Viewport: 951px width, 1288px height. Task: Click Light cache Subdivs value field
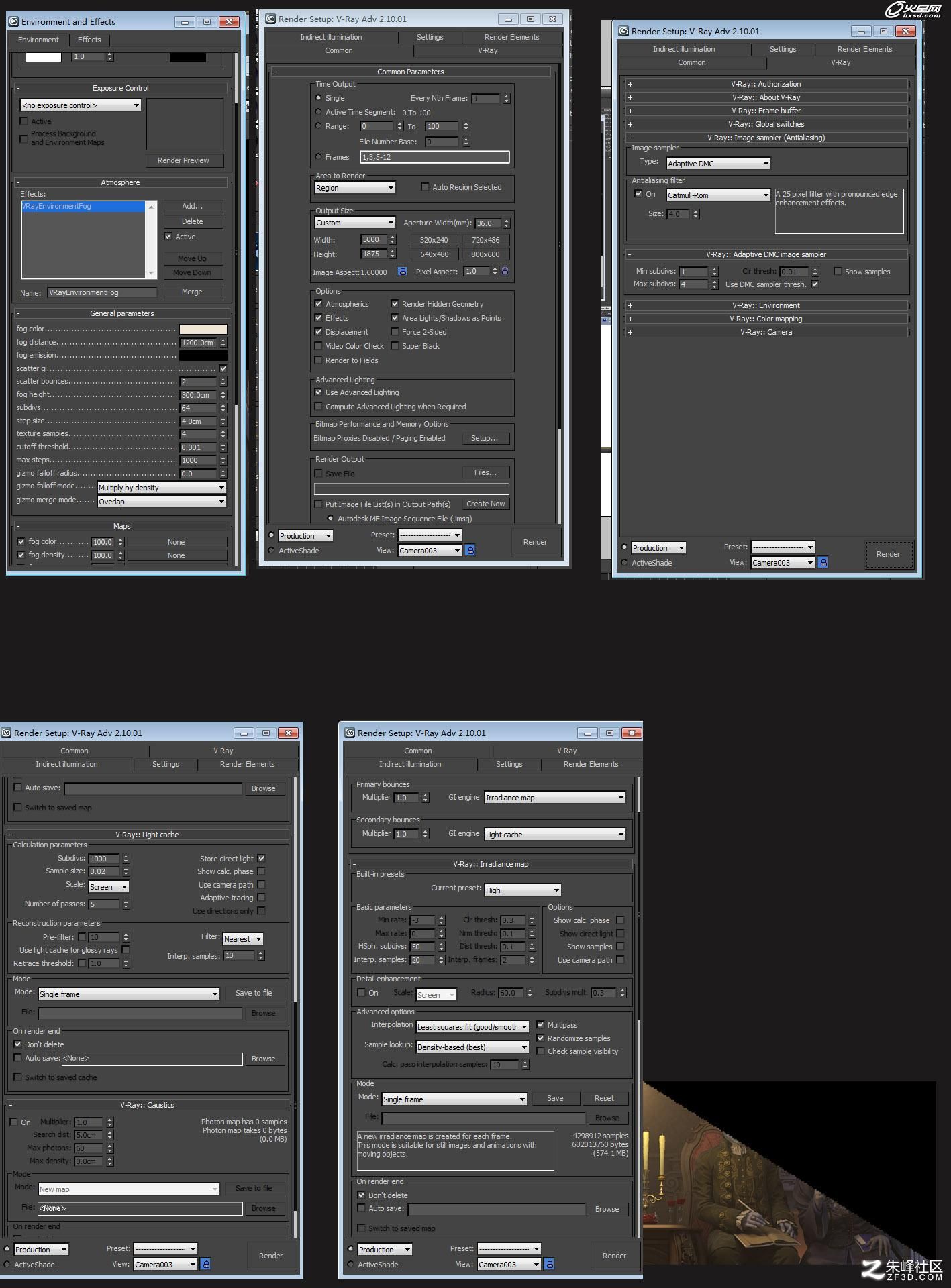point(103,859)
